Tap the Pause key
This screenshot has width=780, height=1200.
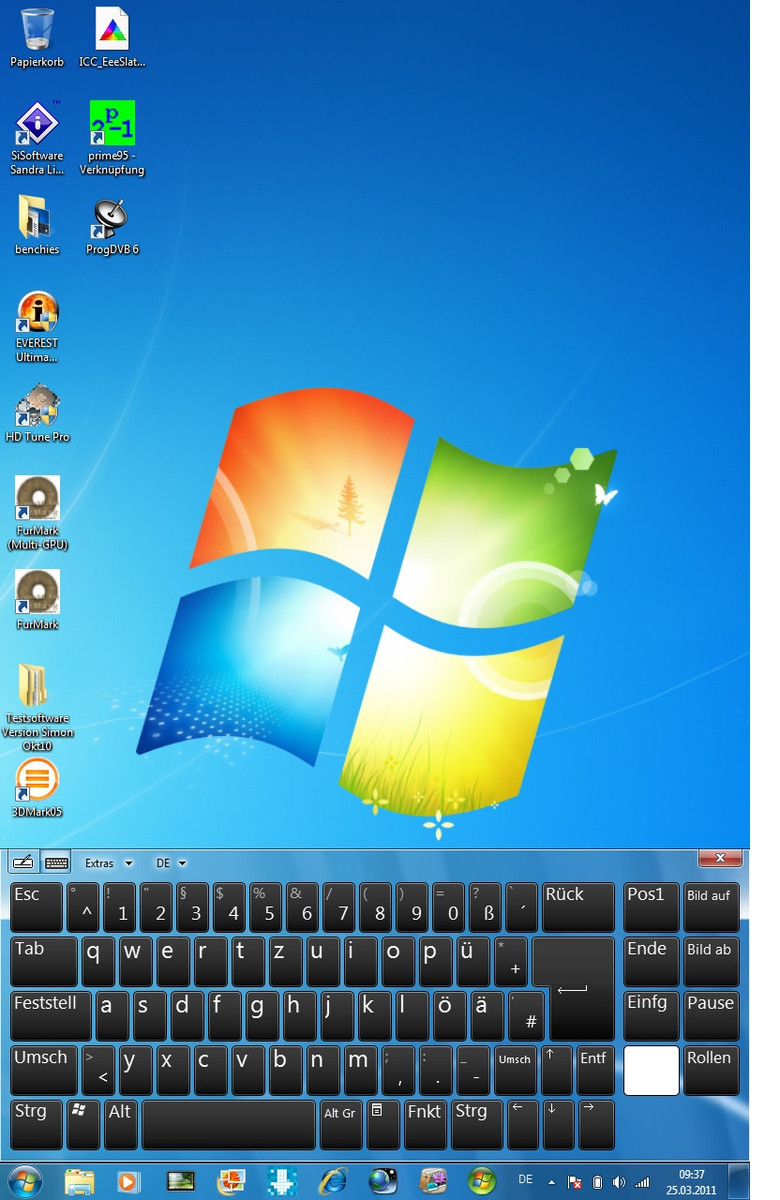(x=711, y=1016)
